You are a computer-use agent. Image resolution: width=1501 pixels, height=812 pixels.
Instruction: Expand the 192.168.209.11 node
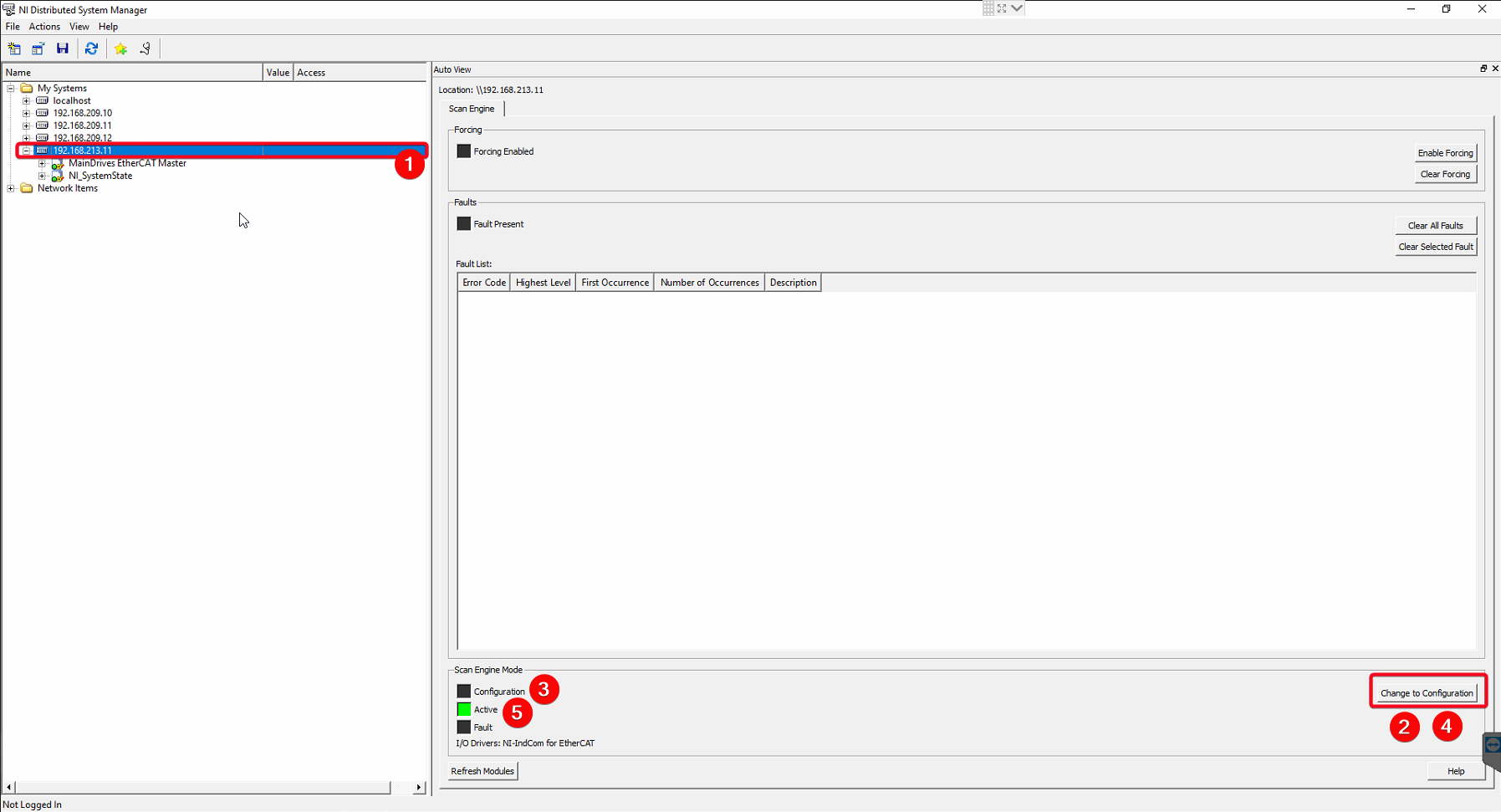26,125
